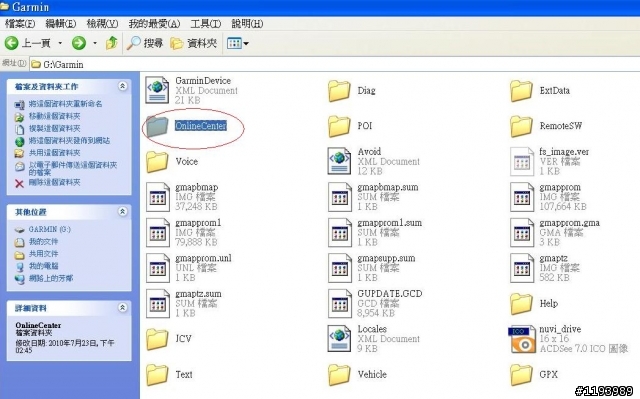Open the Help (說明) menu
640x399 pixels.
(247, 24)
